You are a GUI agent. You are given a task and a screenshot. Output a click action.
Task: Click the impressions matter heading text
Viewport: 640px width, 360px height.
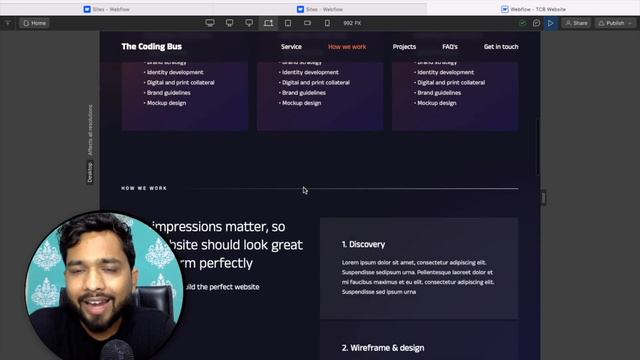(227, 244)
